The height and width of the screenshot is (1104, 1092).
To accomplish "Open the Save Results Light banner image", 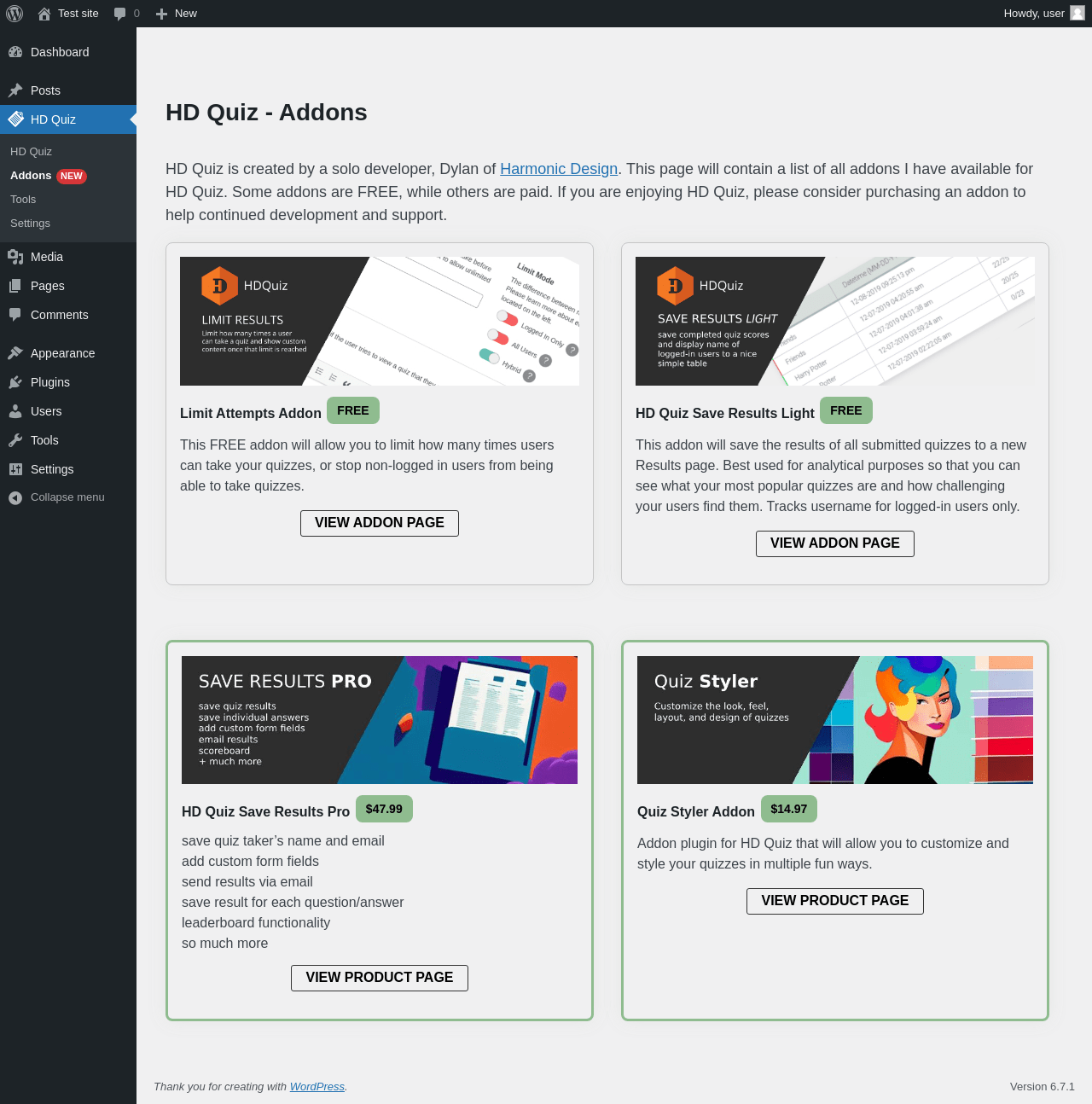I will tap(835, 321).
